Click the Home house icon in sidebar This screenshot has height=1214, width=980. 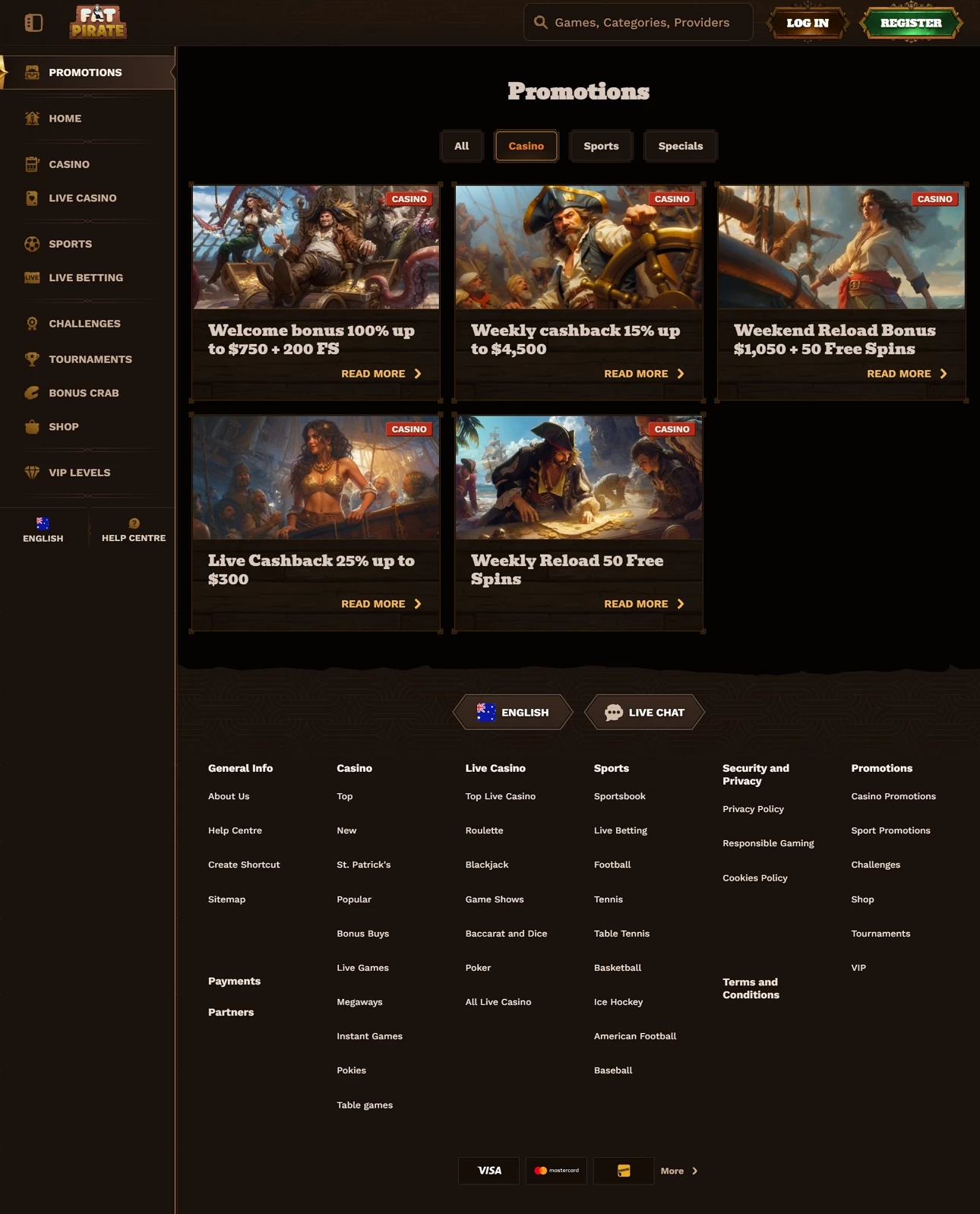point(32,118)
